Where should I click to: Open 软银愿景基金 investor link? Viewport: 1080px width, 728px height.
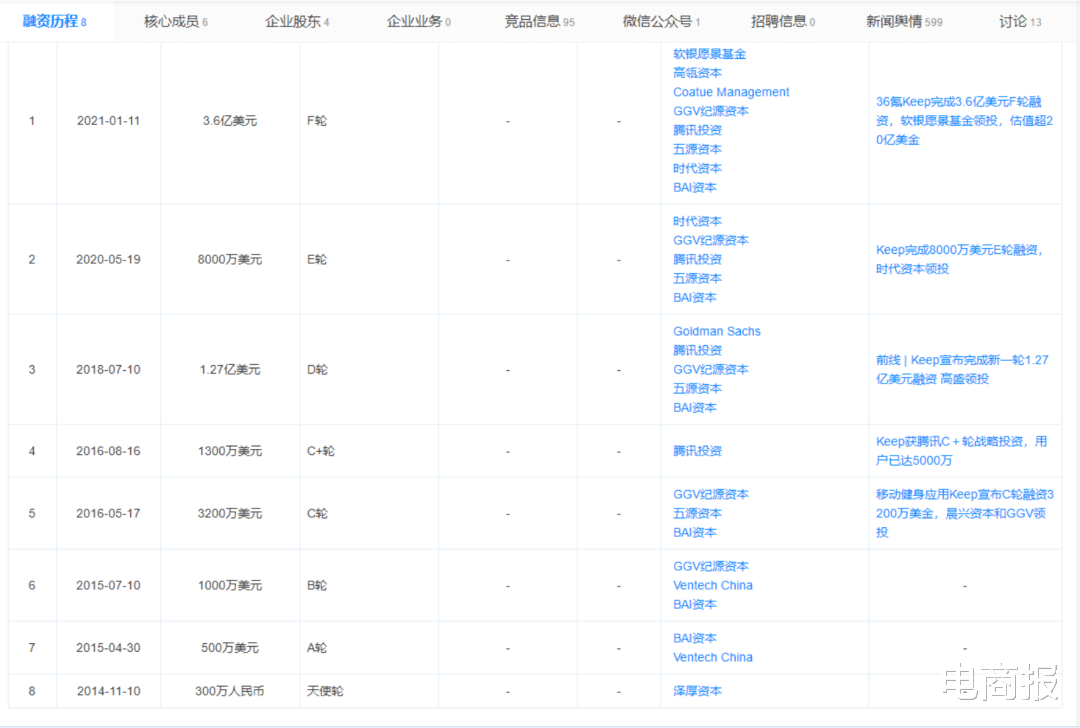(709, 54)
